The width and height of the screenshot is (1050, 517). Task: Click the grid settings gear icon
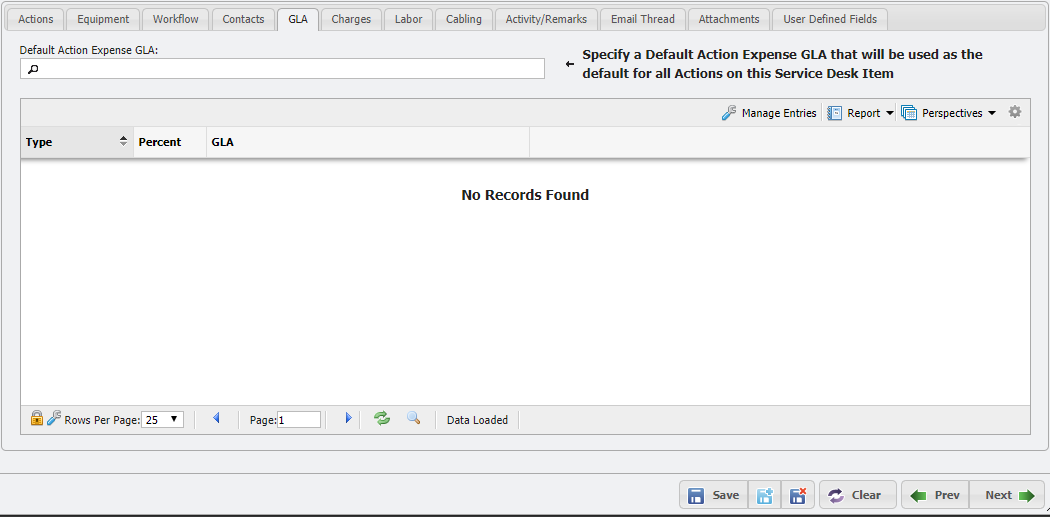click(x=1015, y=113)
